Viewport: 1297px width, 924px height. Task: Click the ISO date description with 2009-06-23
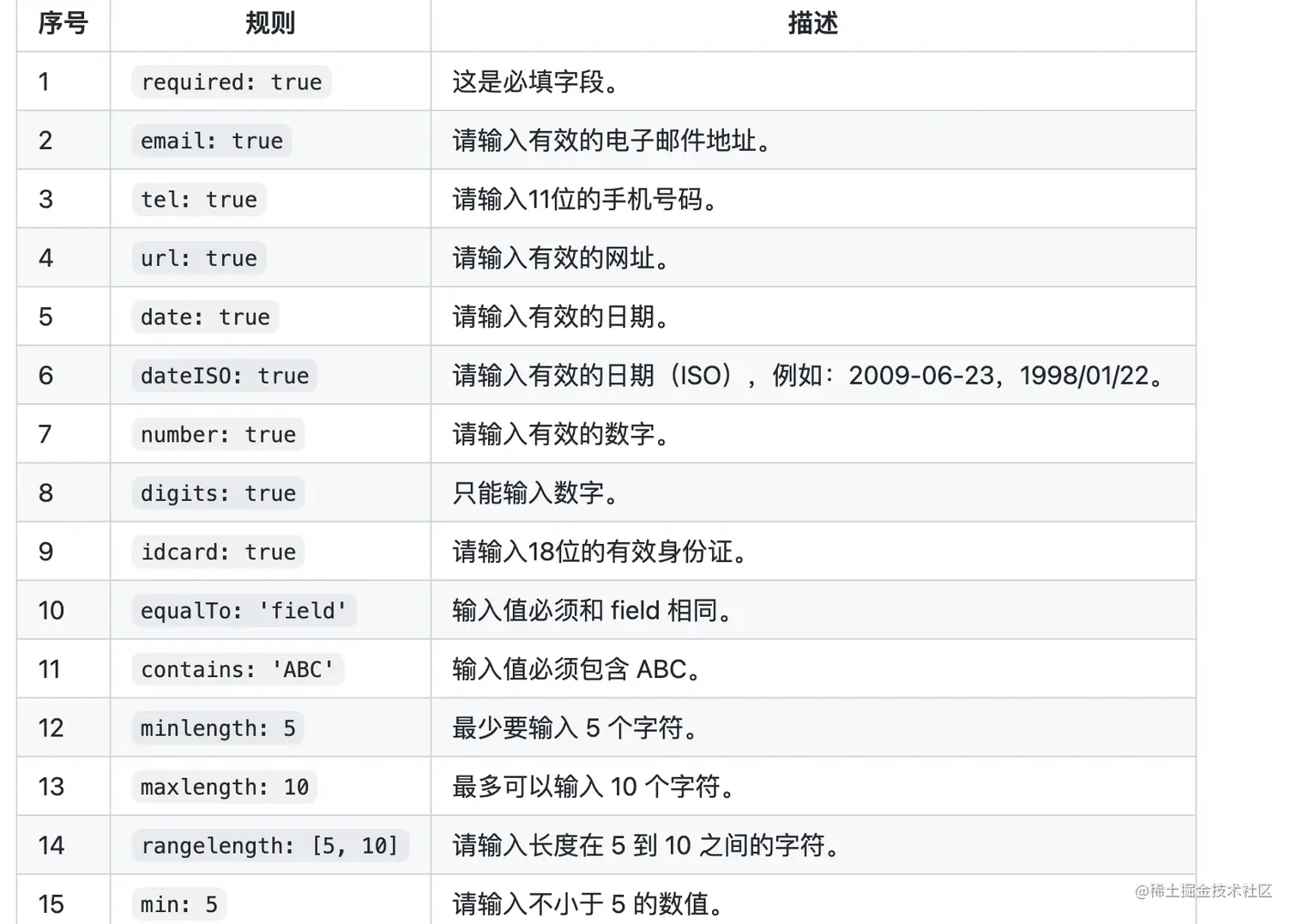click(808, 376)
